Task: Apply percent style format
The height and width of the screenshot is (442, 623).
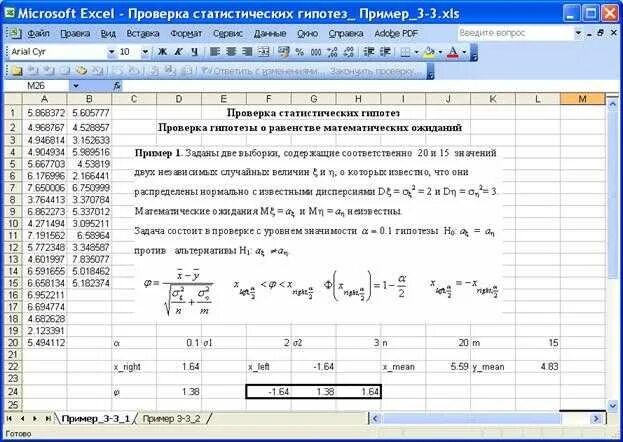Action: (x=300, y=52)
